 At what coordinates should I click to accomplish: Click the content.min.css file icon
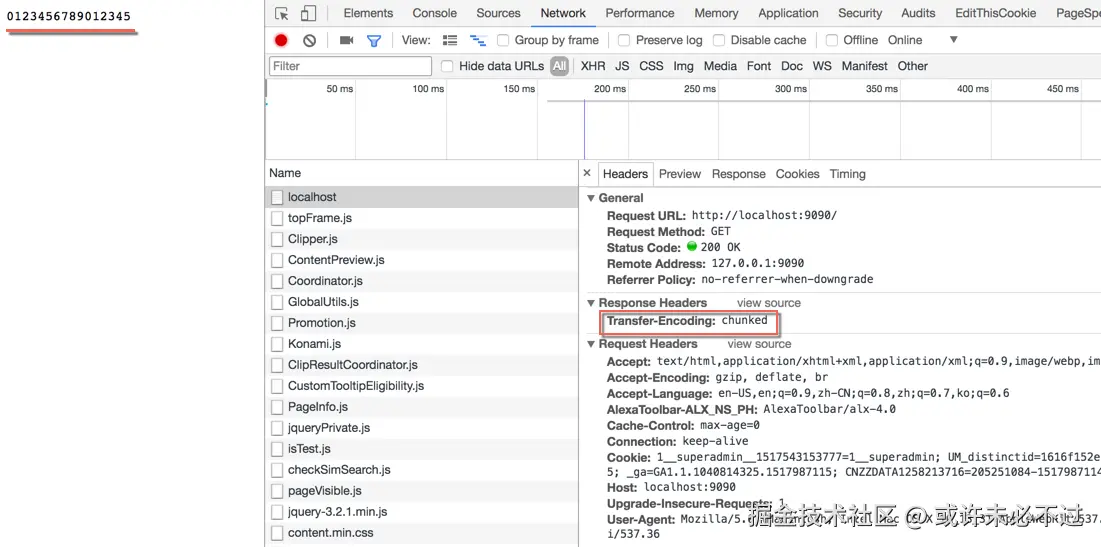tap(277, 533)
